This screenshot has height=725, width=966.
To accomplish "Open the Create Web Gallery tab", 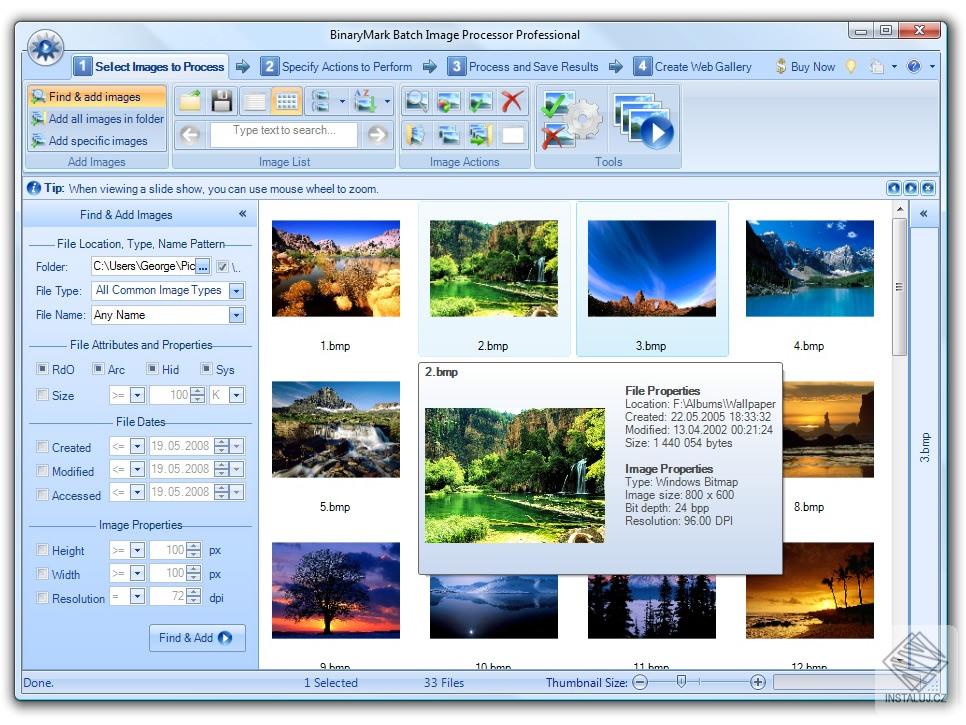I will pyautogui.click(x=705, y=66).
